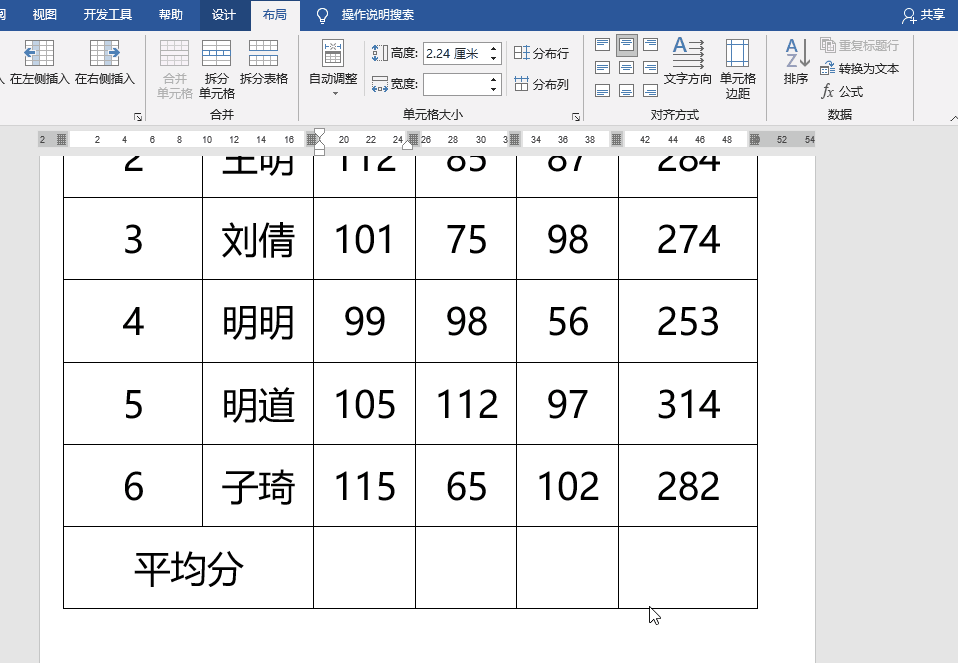Image resolution: width=958 pixels, height=663 pixels.
Task: Click the column width input field
Action: [455, 84]
